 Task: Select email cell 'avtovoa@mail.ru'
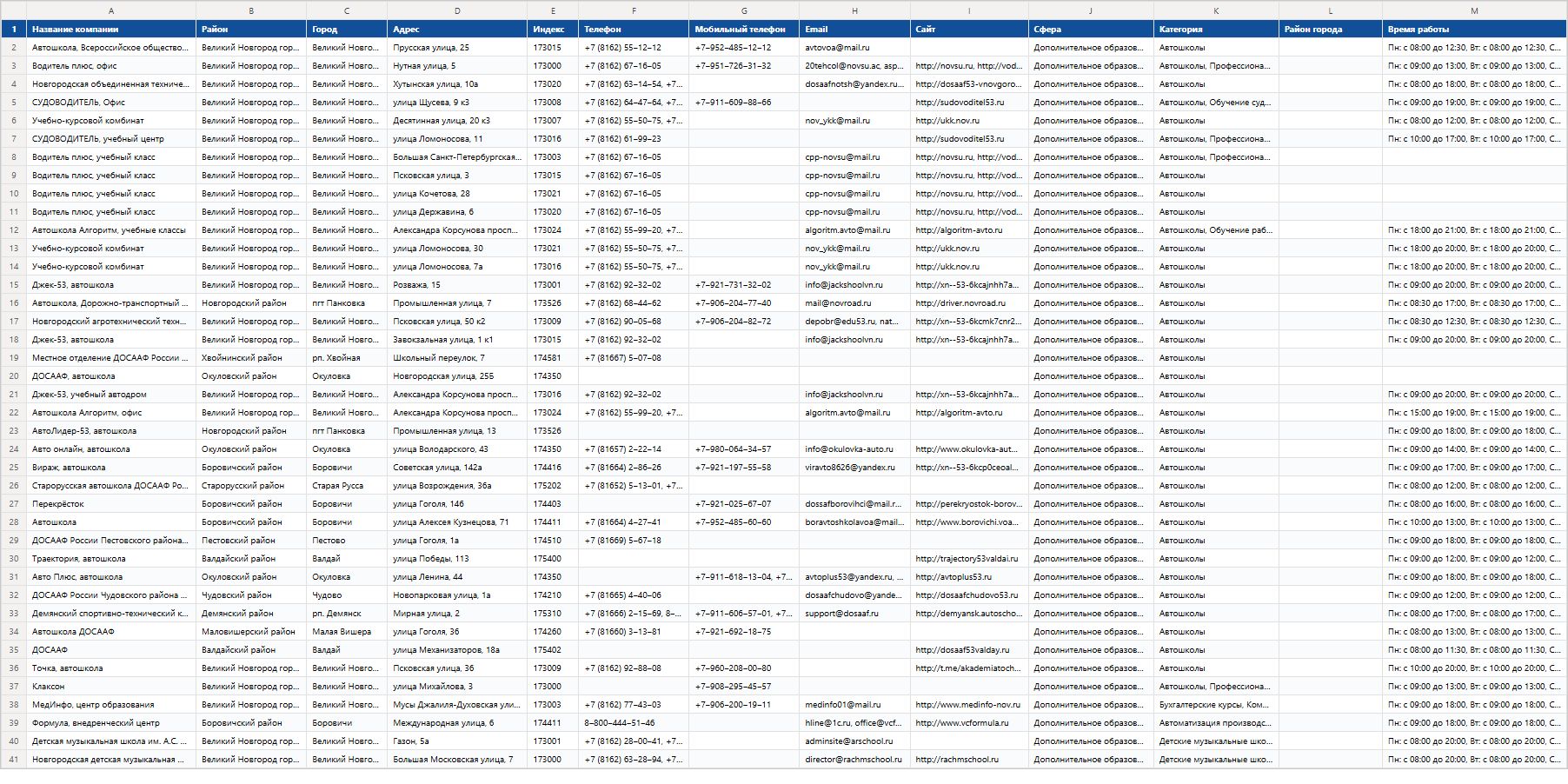tap(855, 48)
